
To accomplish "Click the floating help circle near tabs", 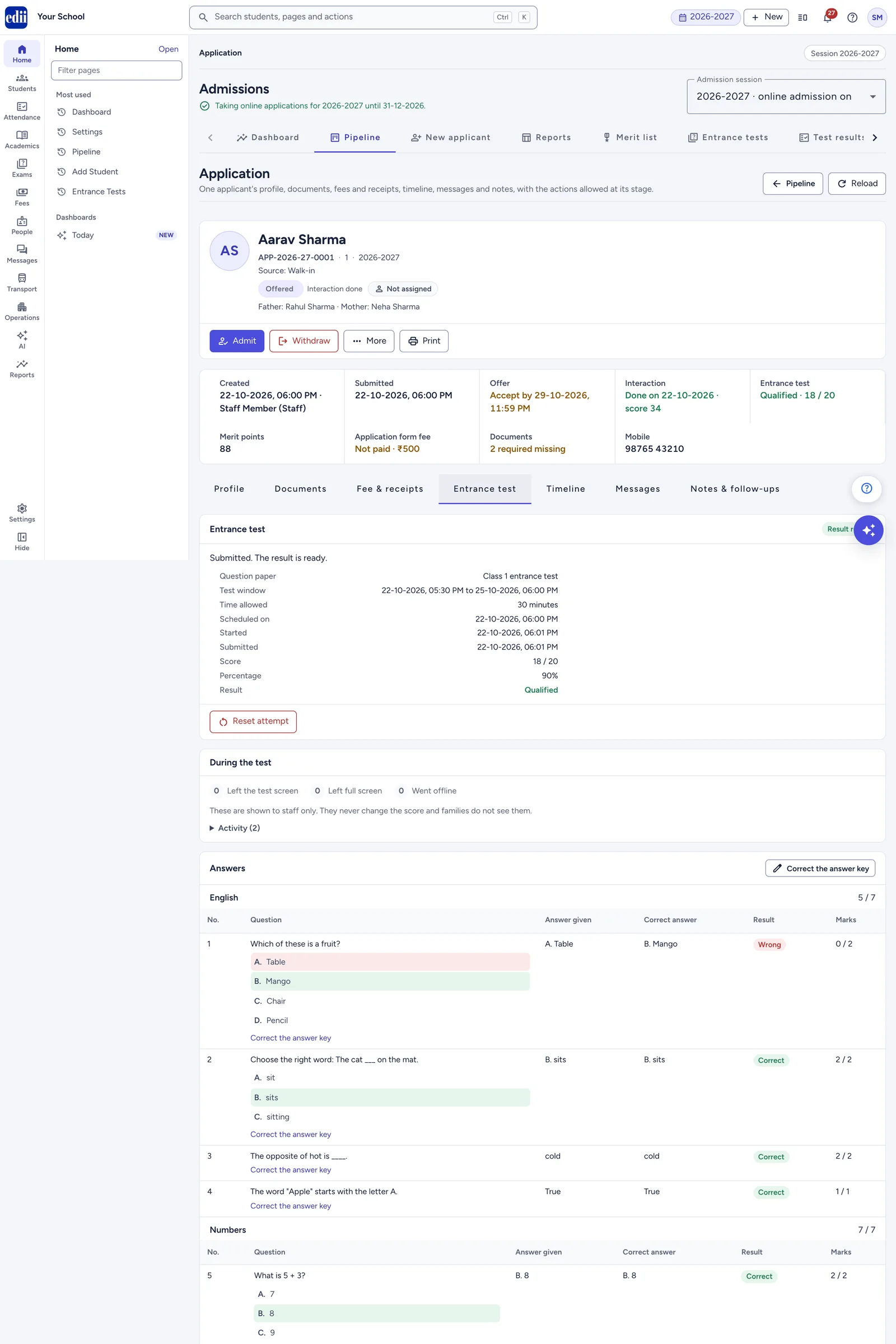I will click(x=866, y=488).
